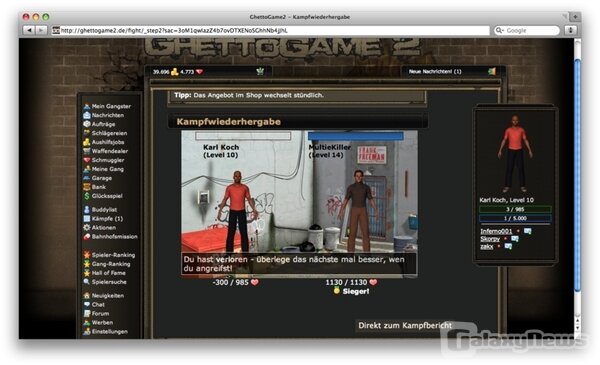Click the Garage sidebar icon

(87, 178)
